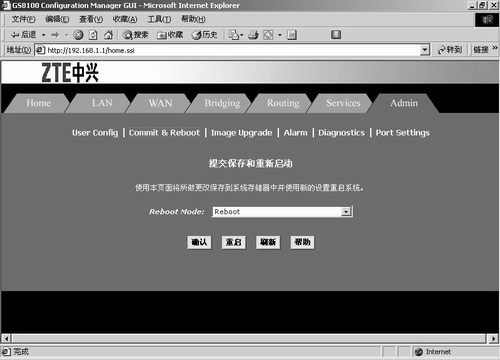Click the Help (帮助) page button
The image size is (500, 360).
point(302,242)
